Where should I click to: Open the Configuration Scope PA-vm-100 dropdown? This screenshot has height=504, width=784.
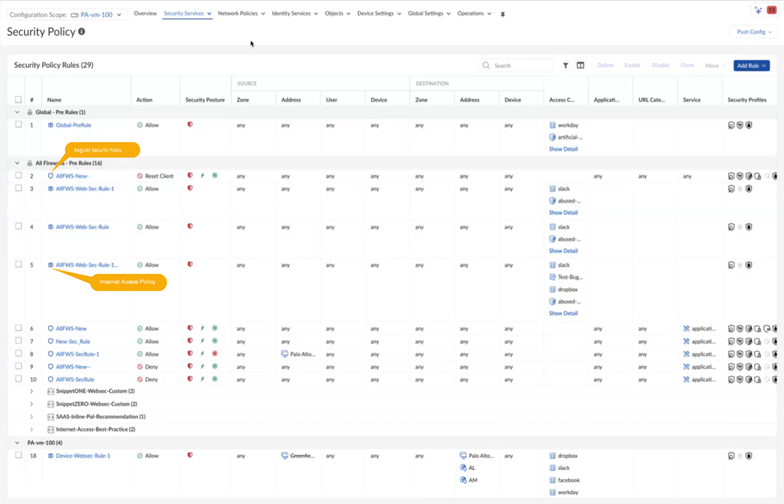(x=100, y=14)
